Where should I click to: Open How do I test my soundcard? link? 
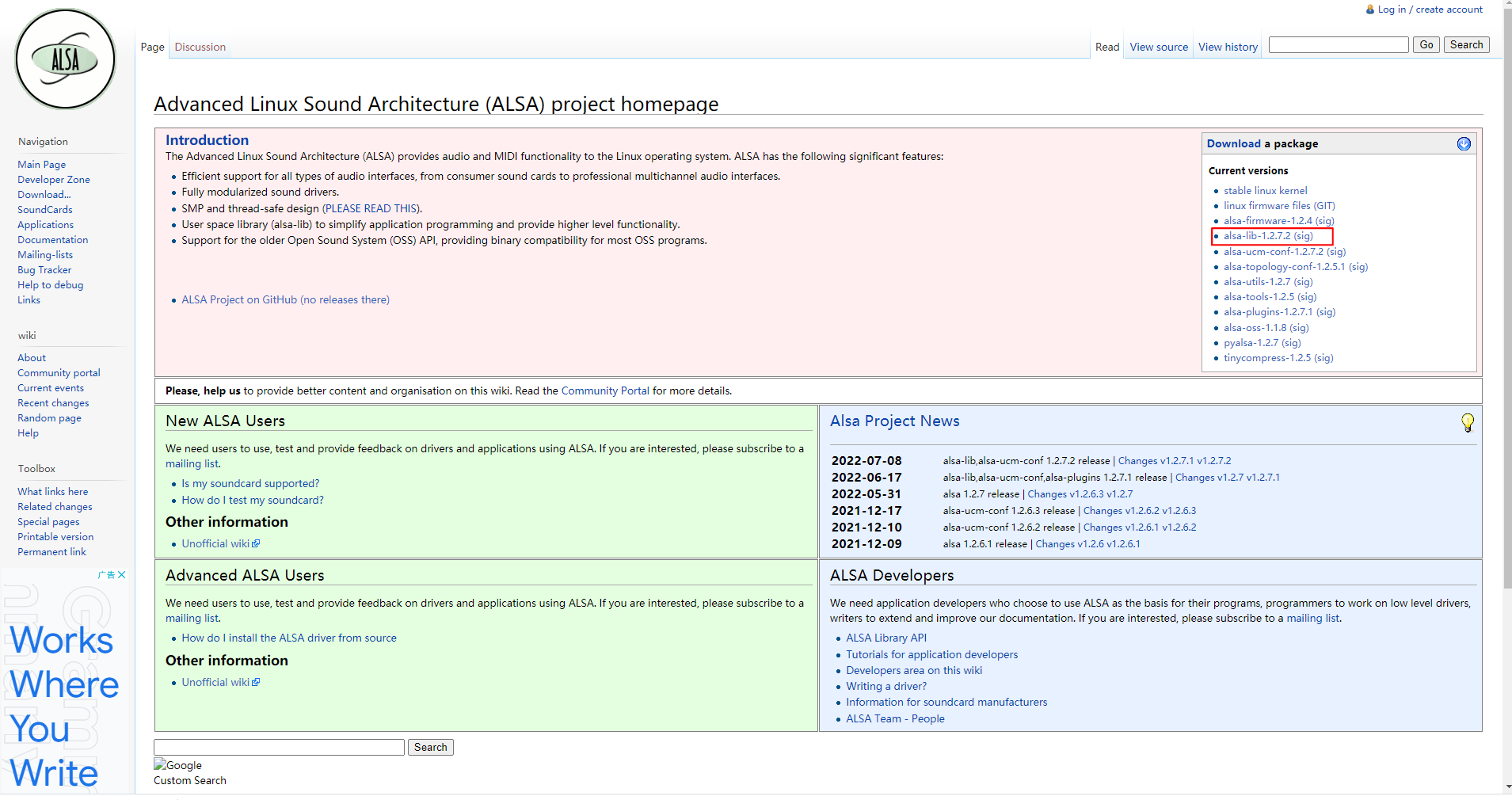tap(253, 501)
